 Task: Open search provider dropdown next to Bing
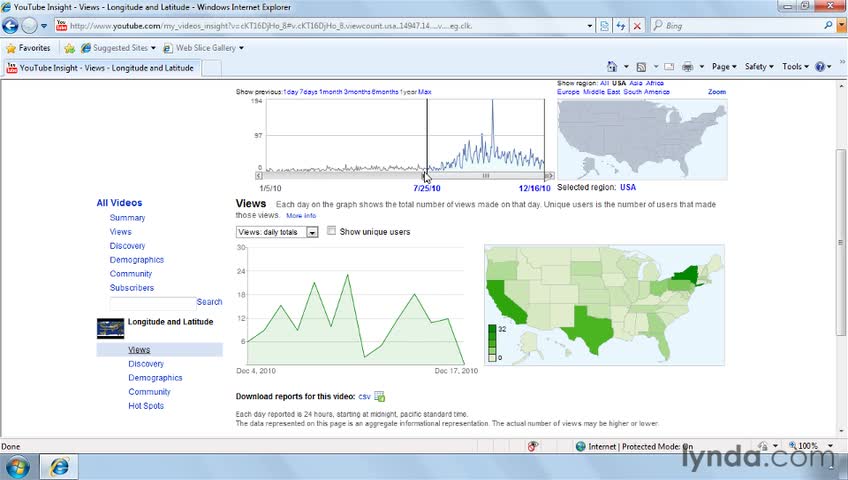pyautogui.click(x=841, y=25)
